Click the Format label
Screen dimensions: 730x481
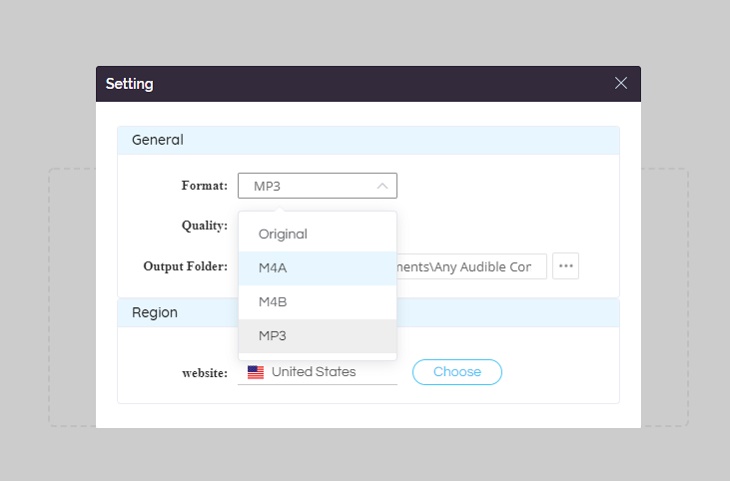point(204,186)
